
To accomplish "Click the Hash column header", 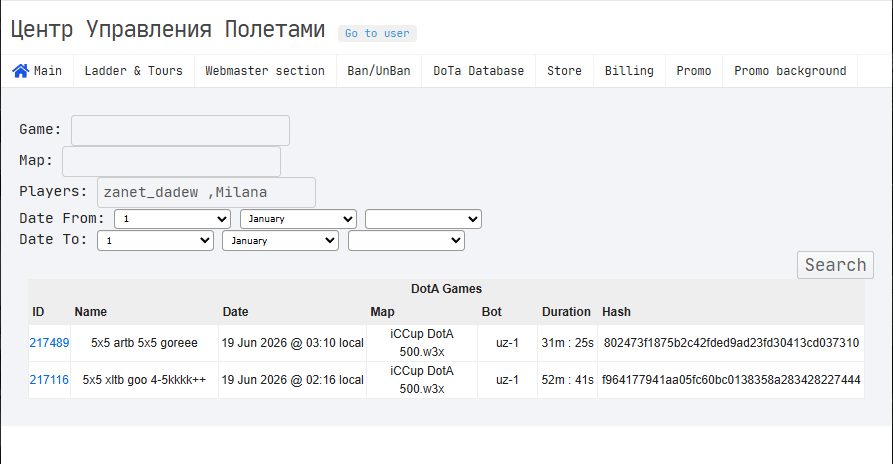I will pos(616,312).
